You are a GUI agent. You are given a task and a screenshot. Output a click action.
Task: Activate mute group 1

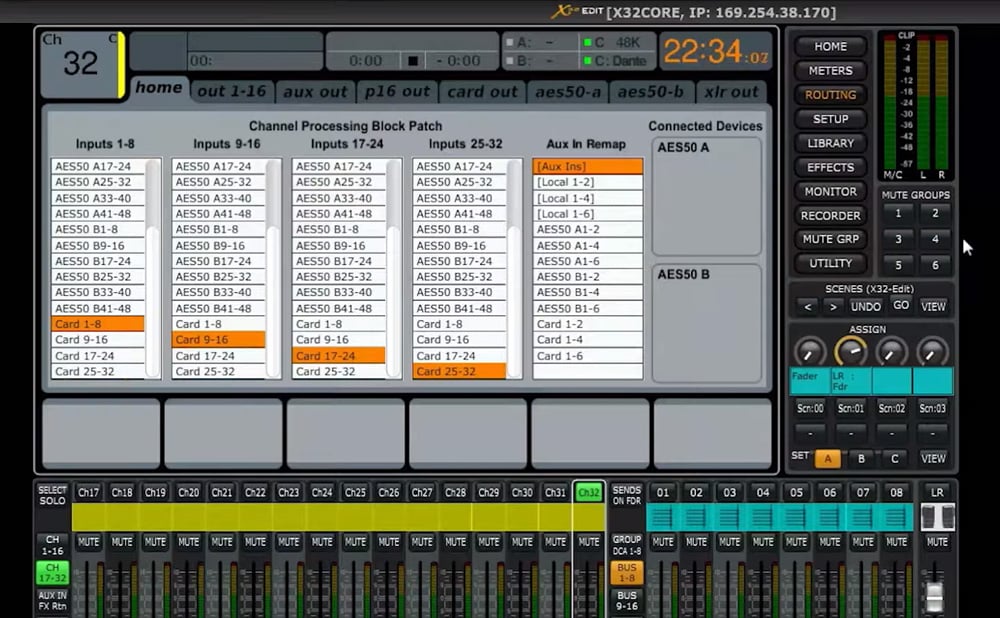click(898, 215)
